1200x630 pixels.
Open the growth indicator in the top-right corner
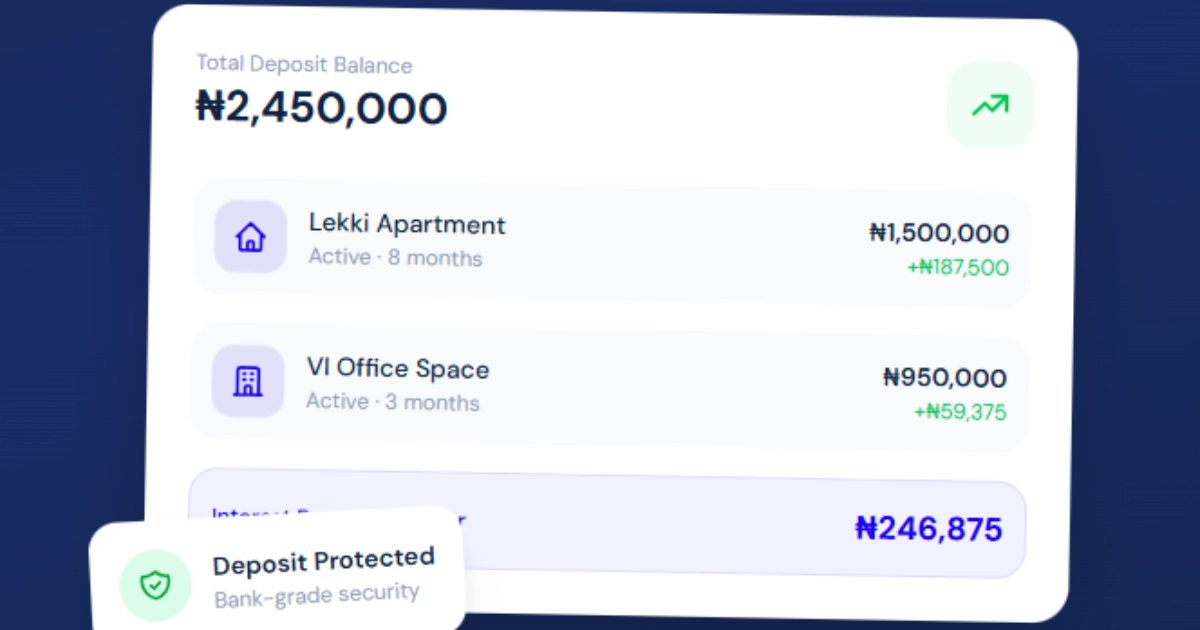[990, 105]
